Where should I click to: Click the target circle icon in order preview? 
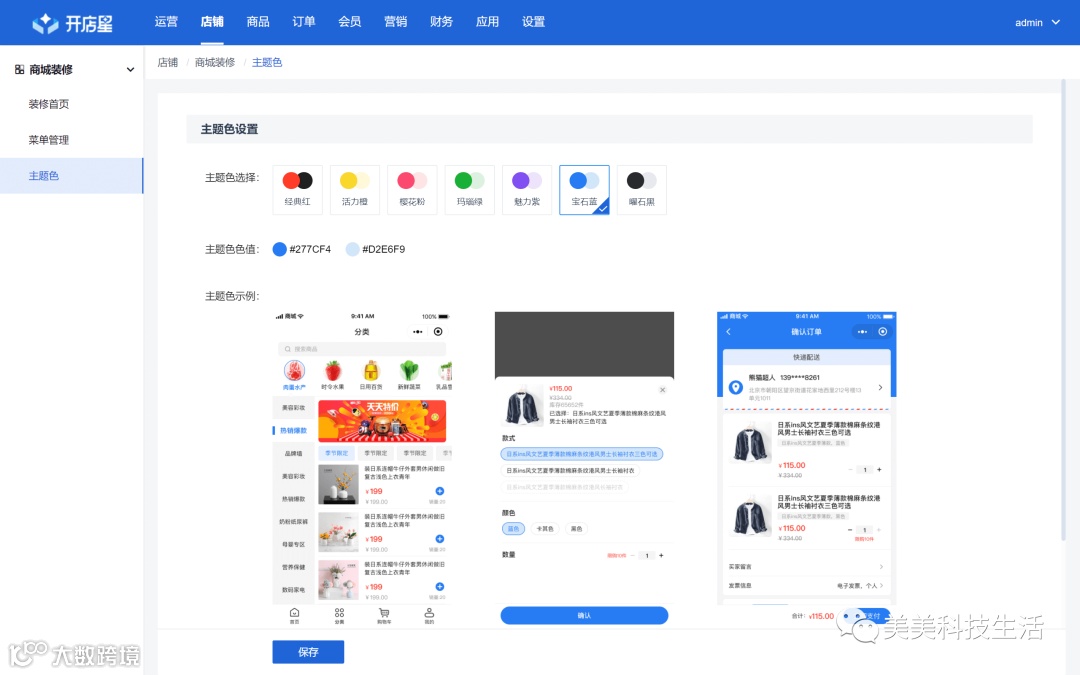882,332
